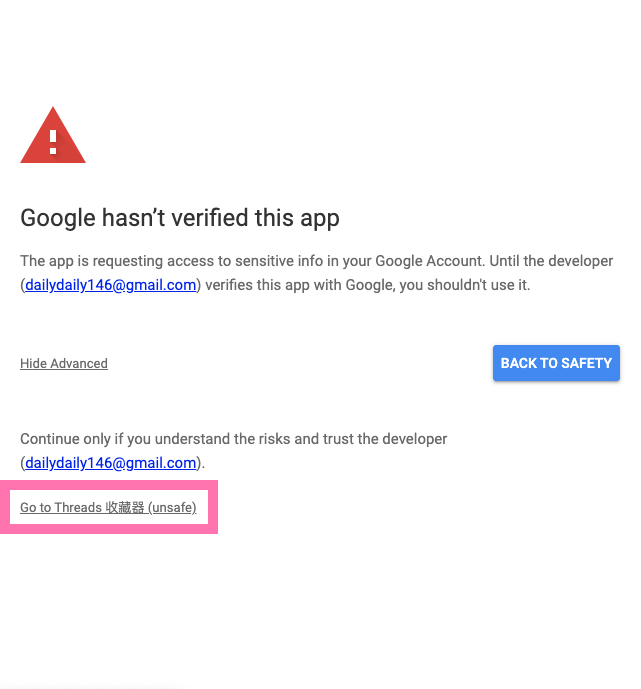
Task: Click the red warning triangle icon
Action: (x=53, y=135)
